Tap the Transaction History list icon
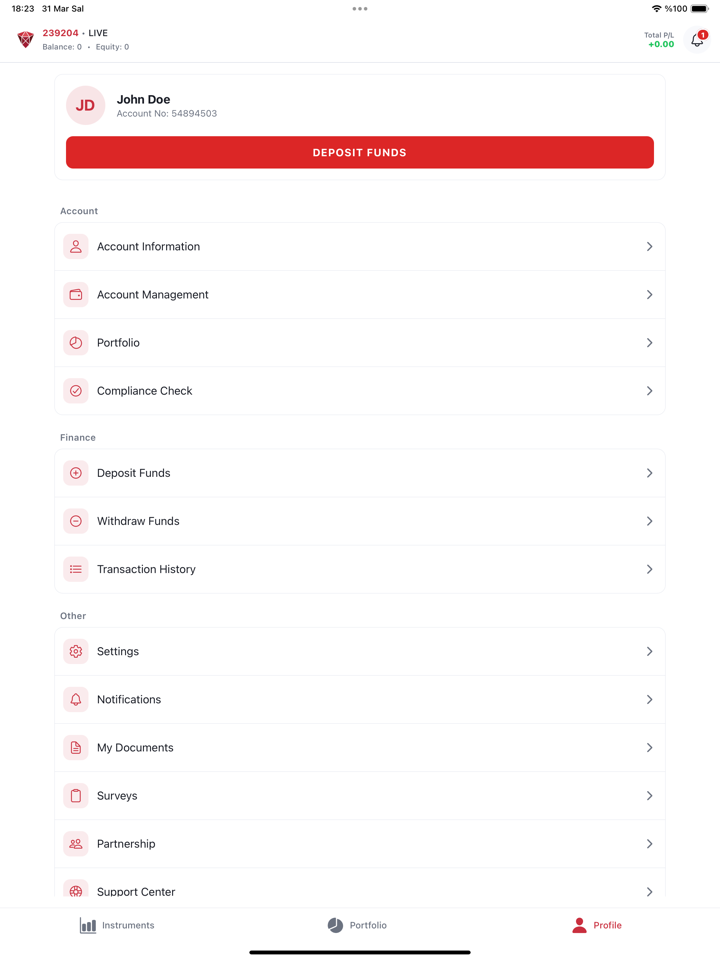This screenshot has height=960, width=720. pos(76,569)
